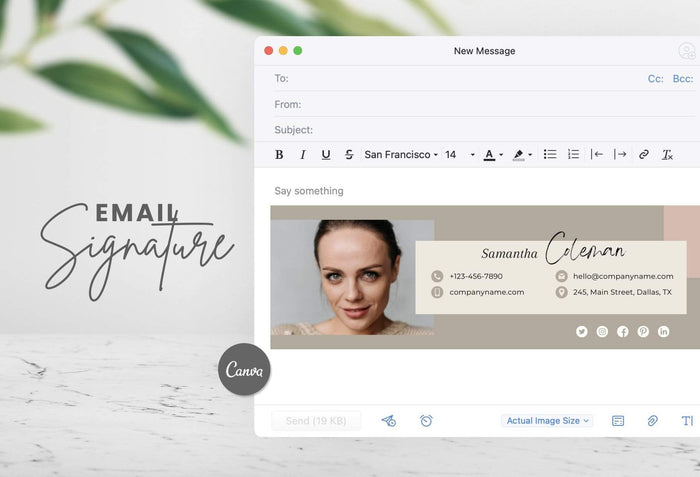Open the text color picker

coord(493,155)
